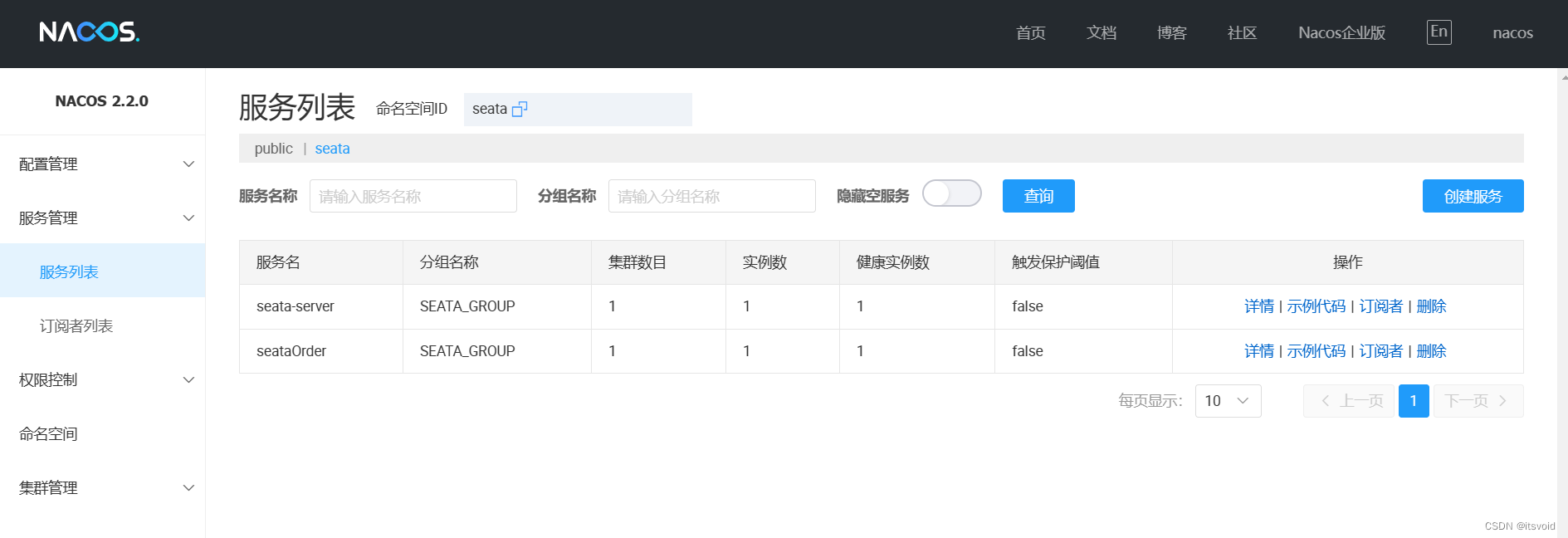
Task: Open 社区 in top navigation
Action: click(1242, 32)
